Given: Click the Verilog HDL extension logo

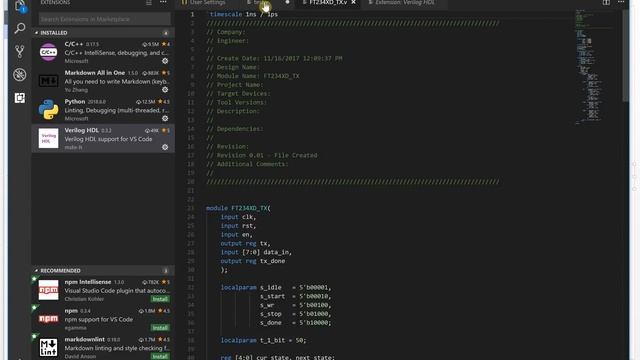Looking at the screenshot, I should point(49,138).
